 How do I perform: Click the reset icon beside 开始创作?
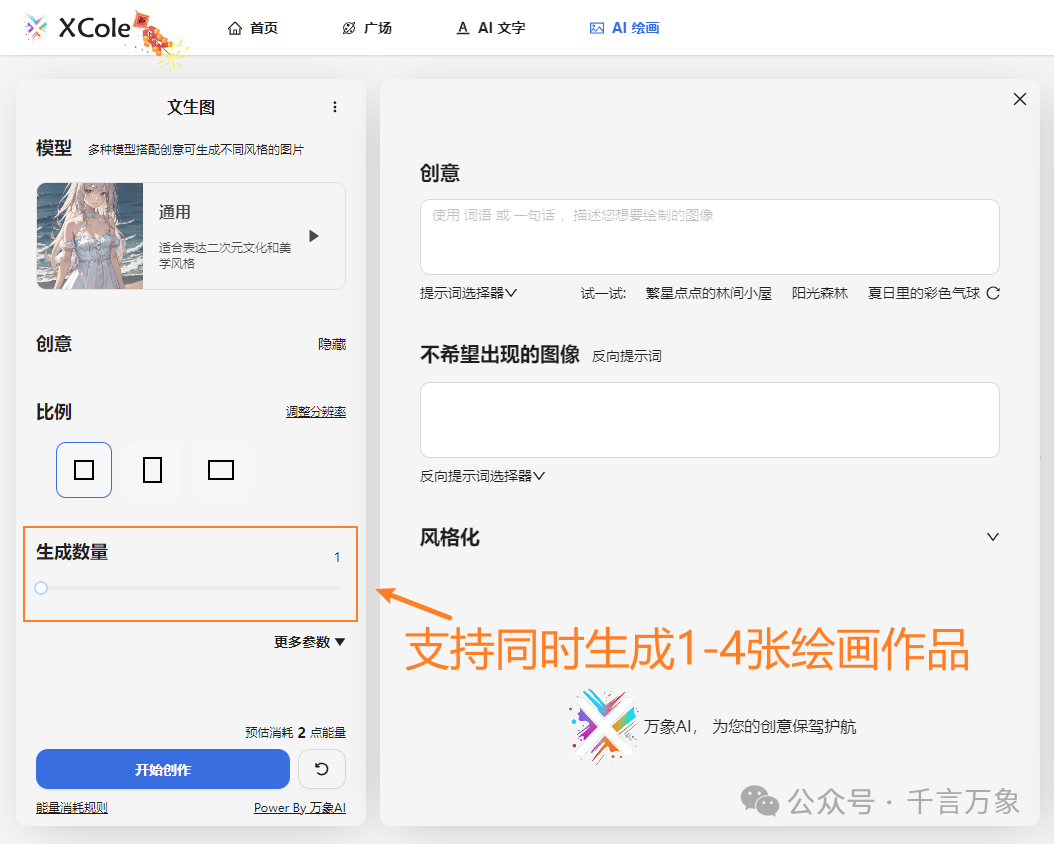(321, 769)
